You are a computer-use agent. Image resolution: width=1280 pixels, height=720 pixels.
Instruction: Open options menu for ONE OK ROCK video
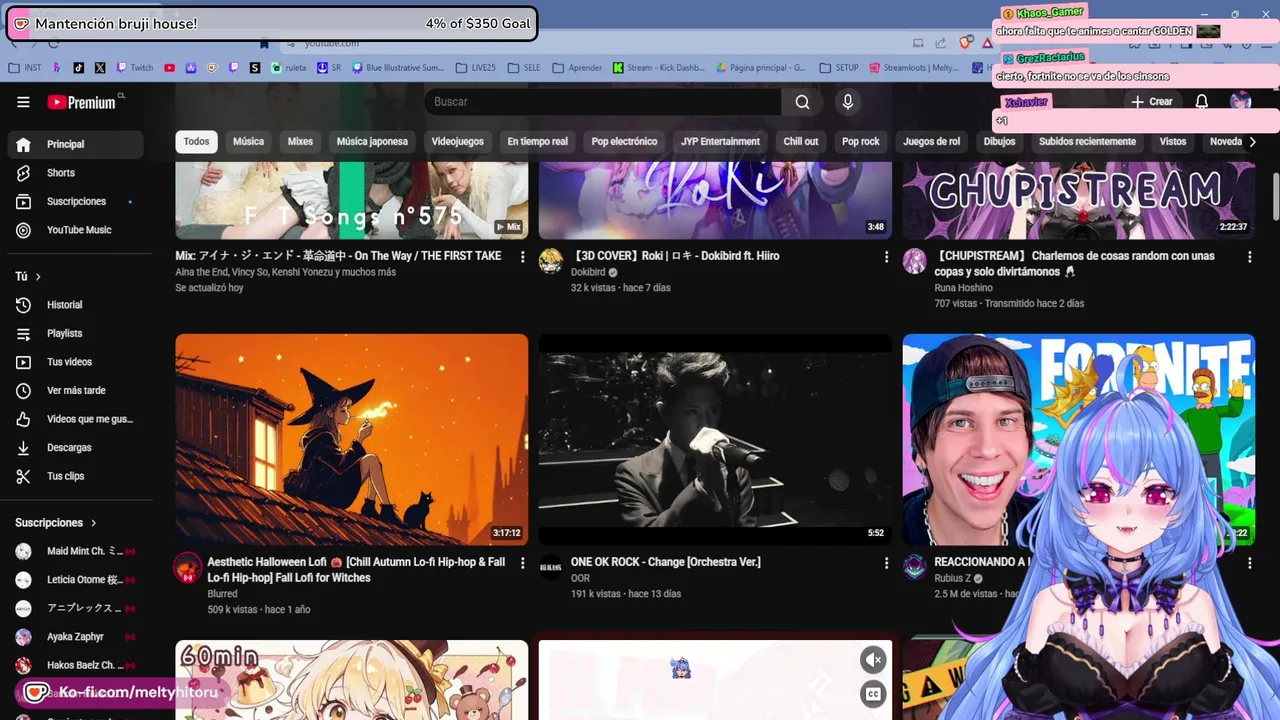(886, 563)
